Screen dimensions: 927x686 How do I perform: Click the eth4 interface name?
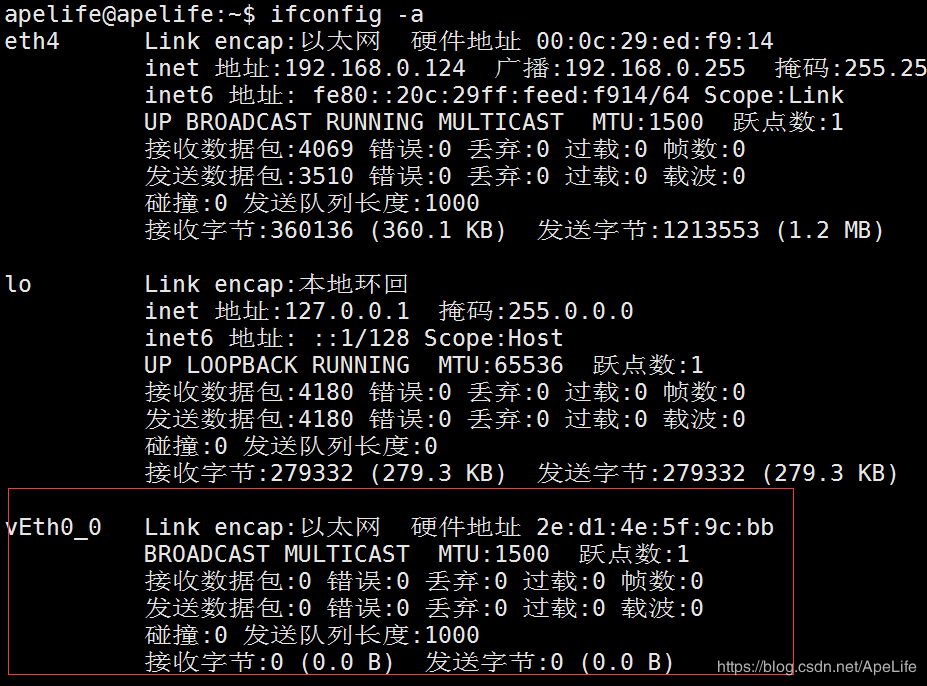coord(32,41)
